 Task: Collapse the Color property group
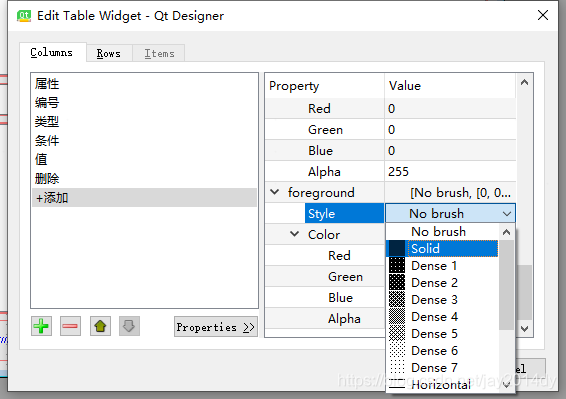(x=295, y=234)
